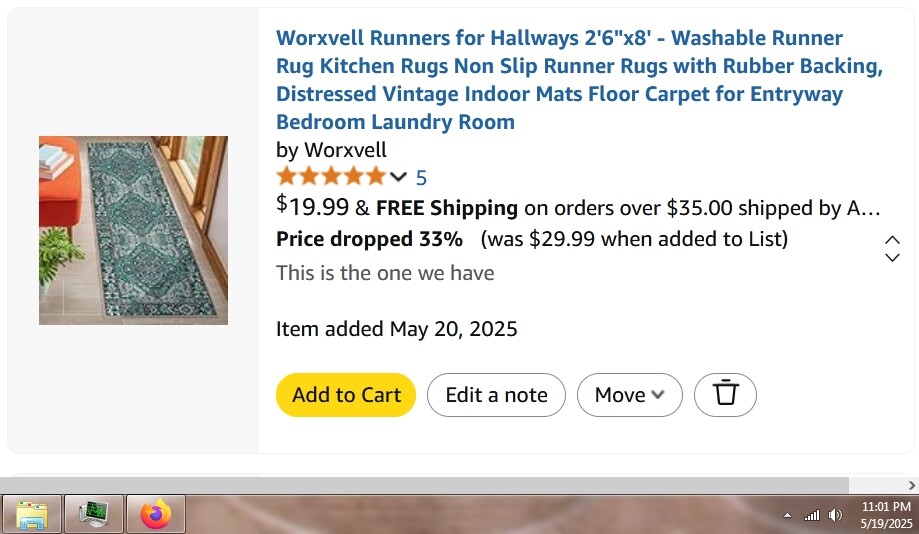Open File Explorer from the taskbar
Viewport: 919px width, 534px height.
(32, 515)
